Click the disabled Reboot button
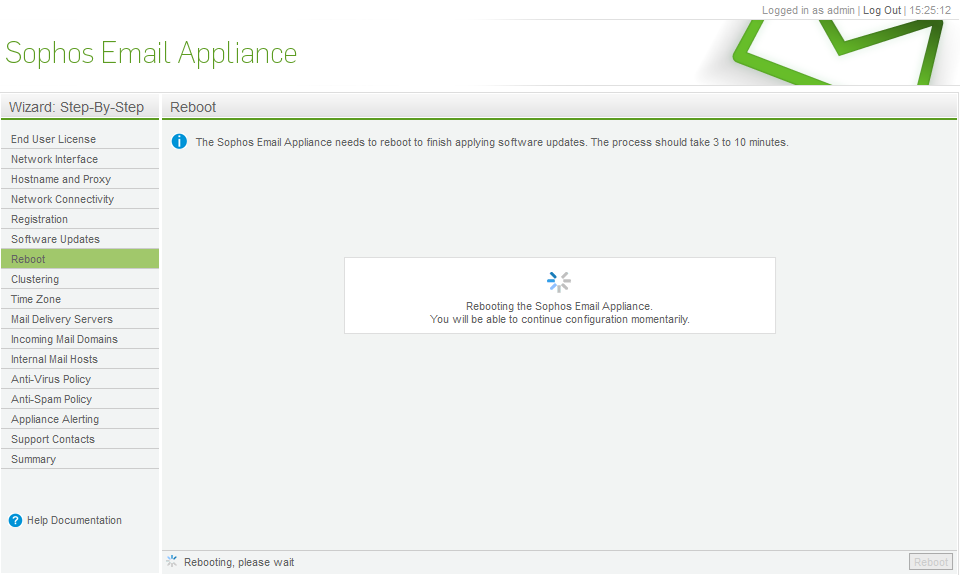The width and height of the screenshot is (960, 575). [931, 562]
